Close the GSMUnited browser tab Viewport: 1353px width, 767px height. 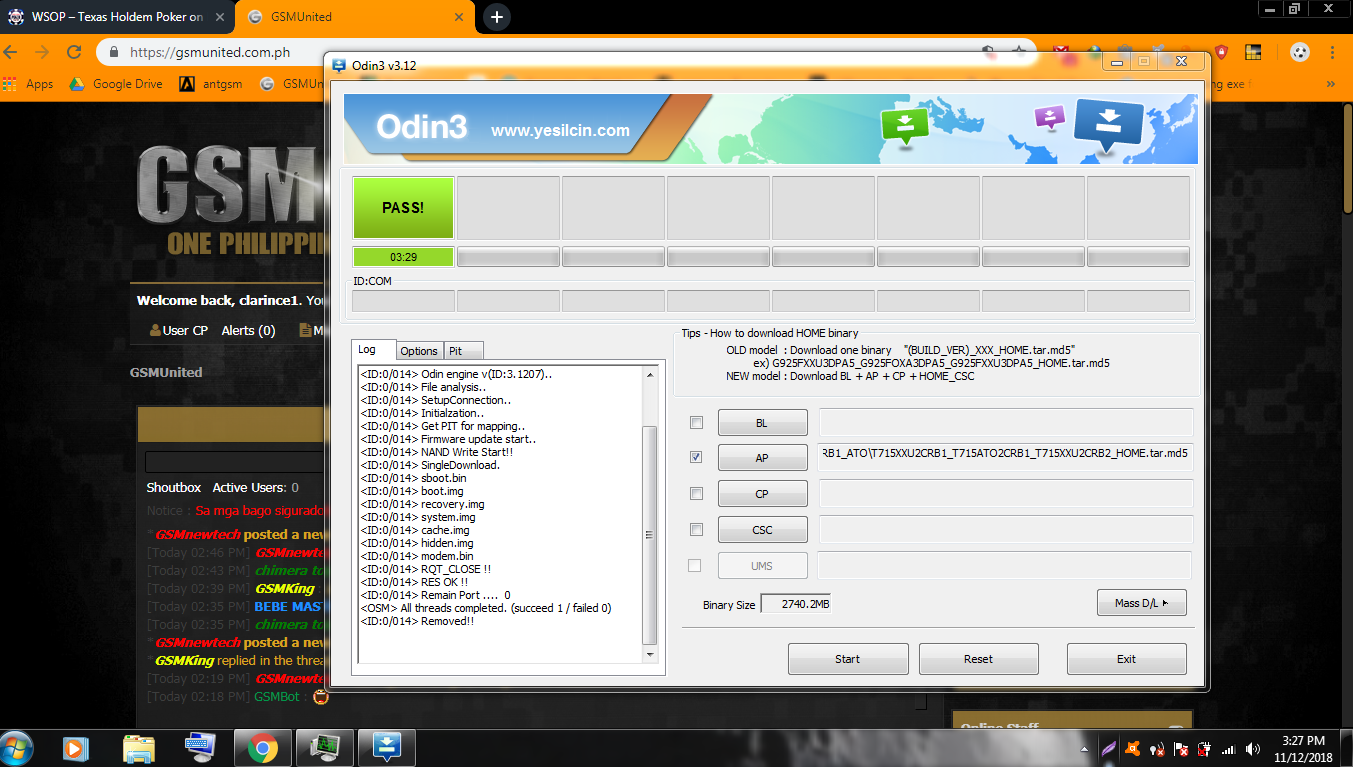[x=458, y=17]
